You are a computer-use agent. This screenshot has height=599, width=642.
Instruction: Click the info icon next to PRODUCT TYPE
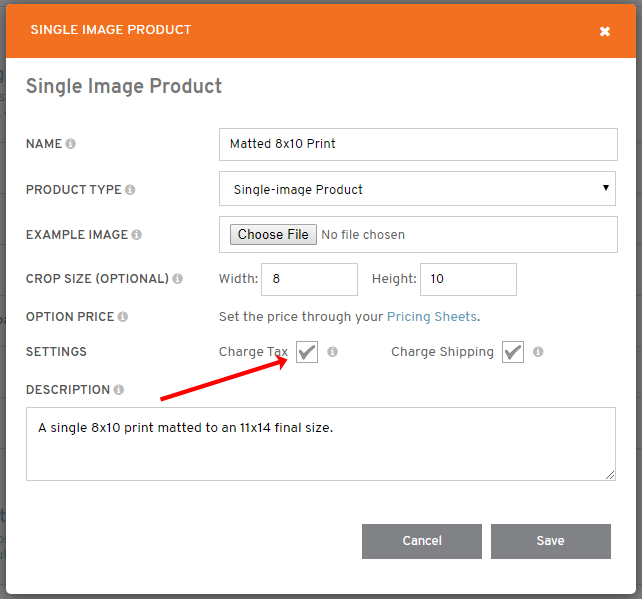click(130, 190)
